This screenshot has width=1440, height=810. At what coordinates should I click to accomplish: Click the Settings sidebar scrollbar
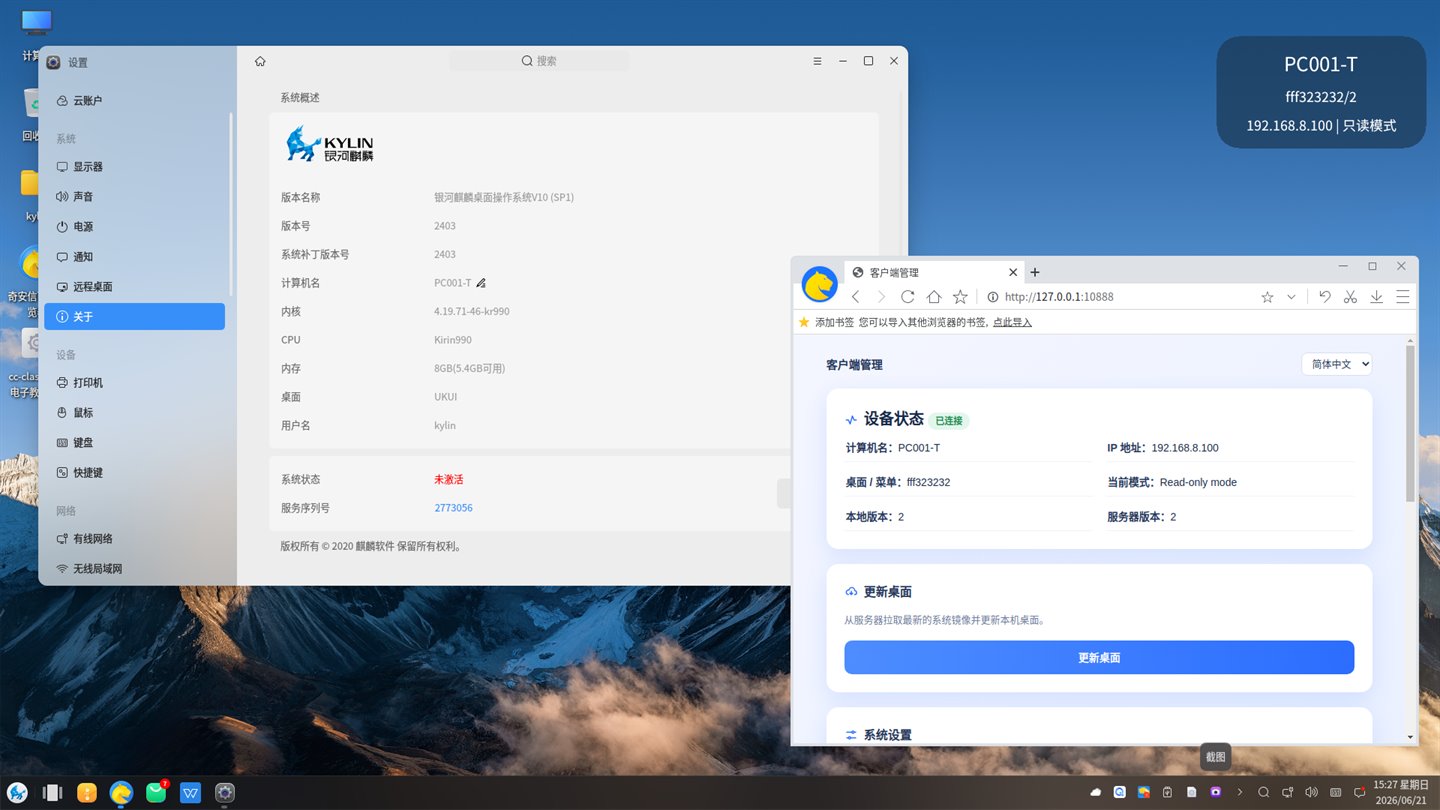tap(231, 203)
